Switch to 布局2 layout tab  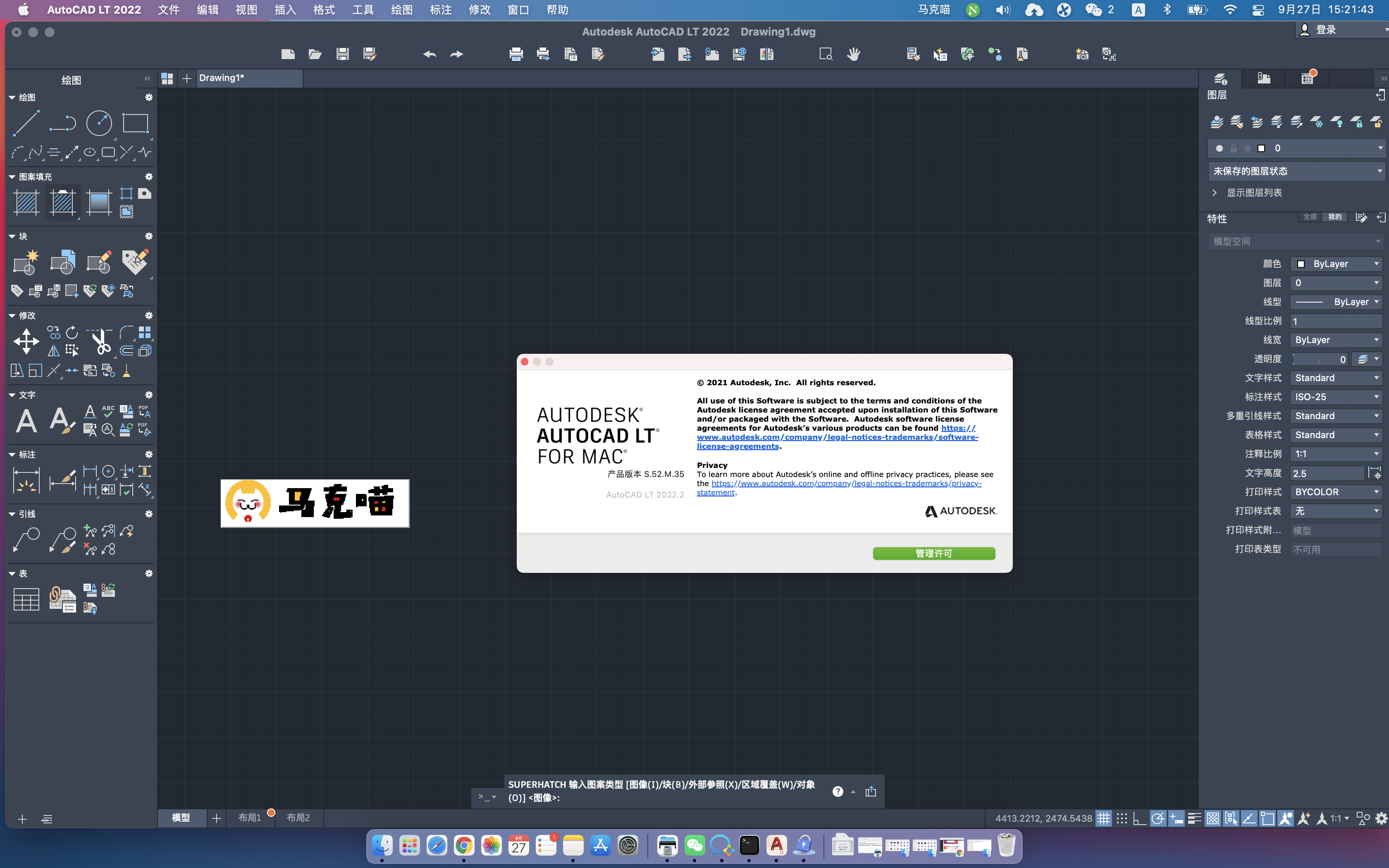[x=298, y=818]
